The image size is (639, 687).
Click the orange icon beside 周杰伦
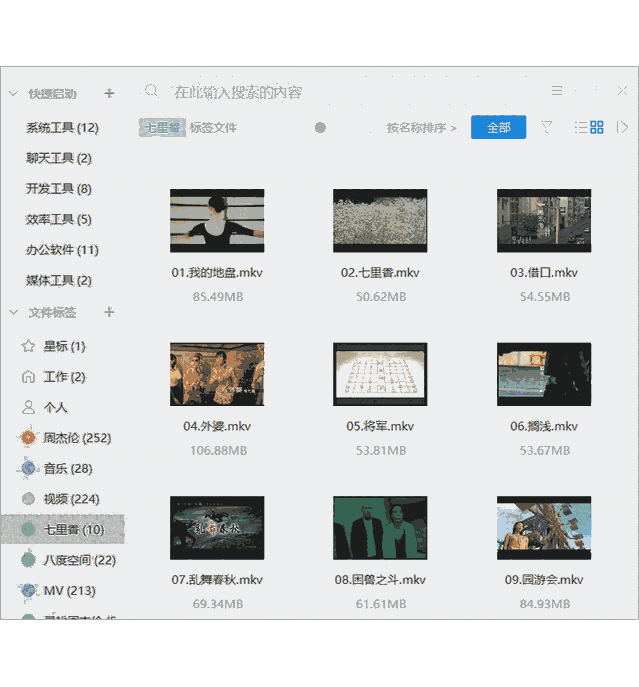coord(28,438)
